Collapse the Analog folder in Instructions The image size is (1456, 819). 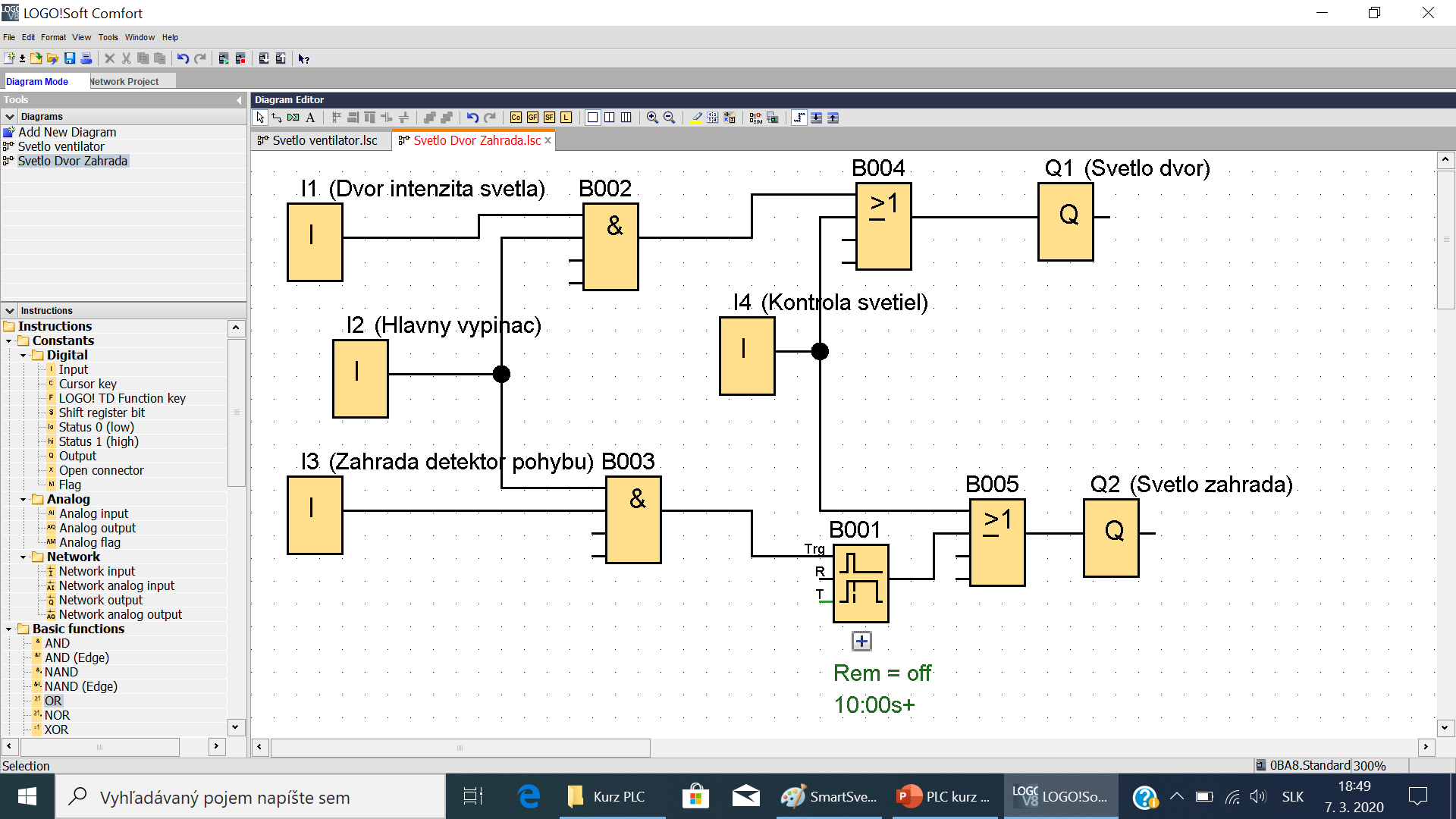(x=24, y=500)
